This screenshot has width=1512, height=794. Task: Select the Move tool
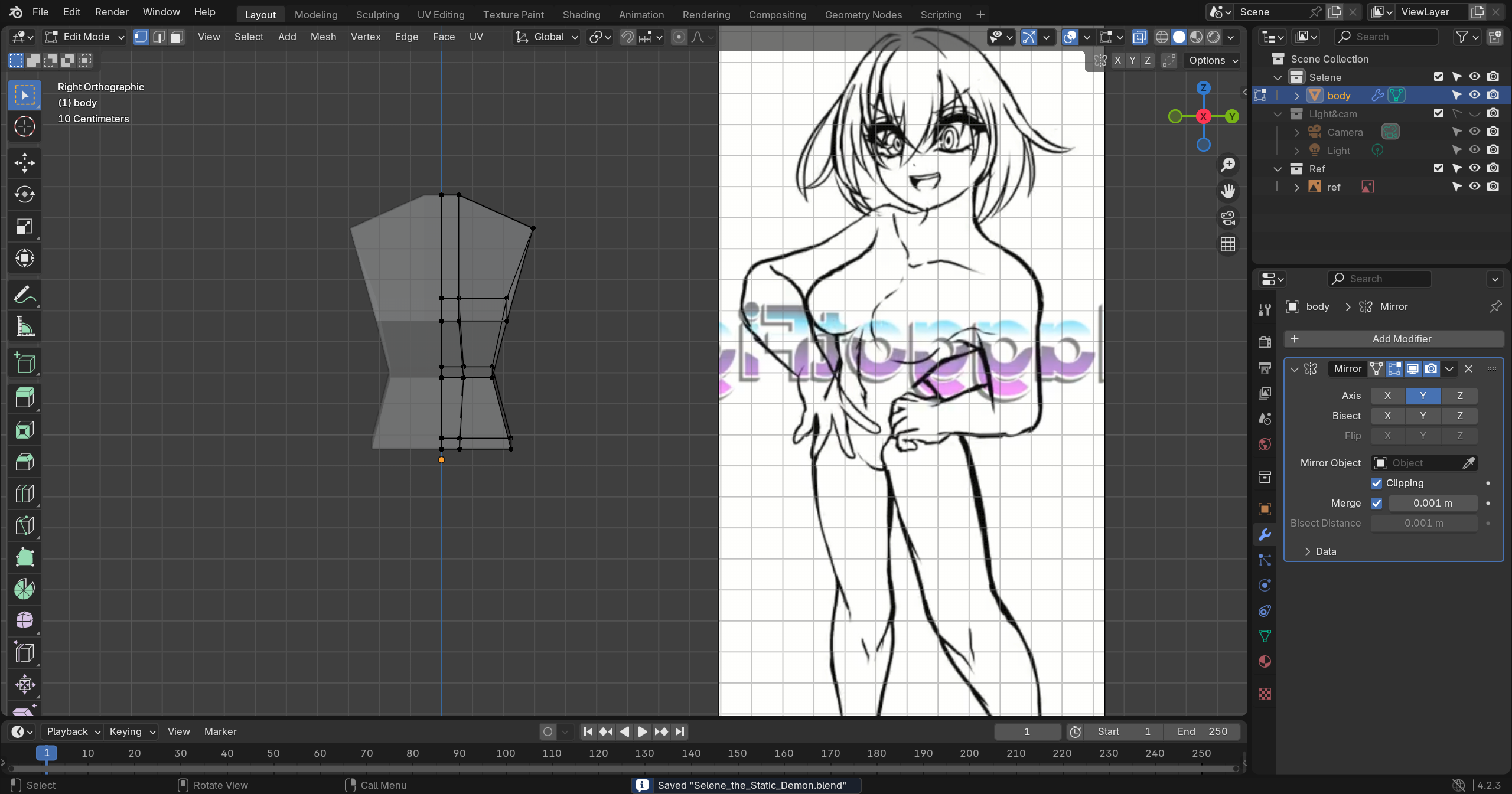pyautogui.click(x=24, y=163)
